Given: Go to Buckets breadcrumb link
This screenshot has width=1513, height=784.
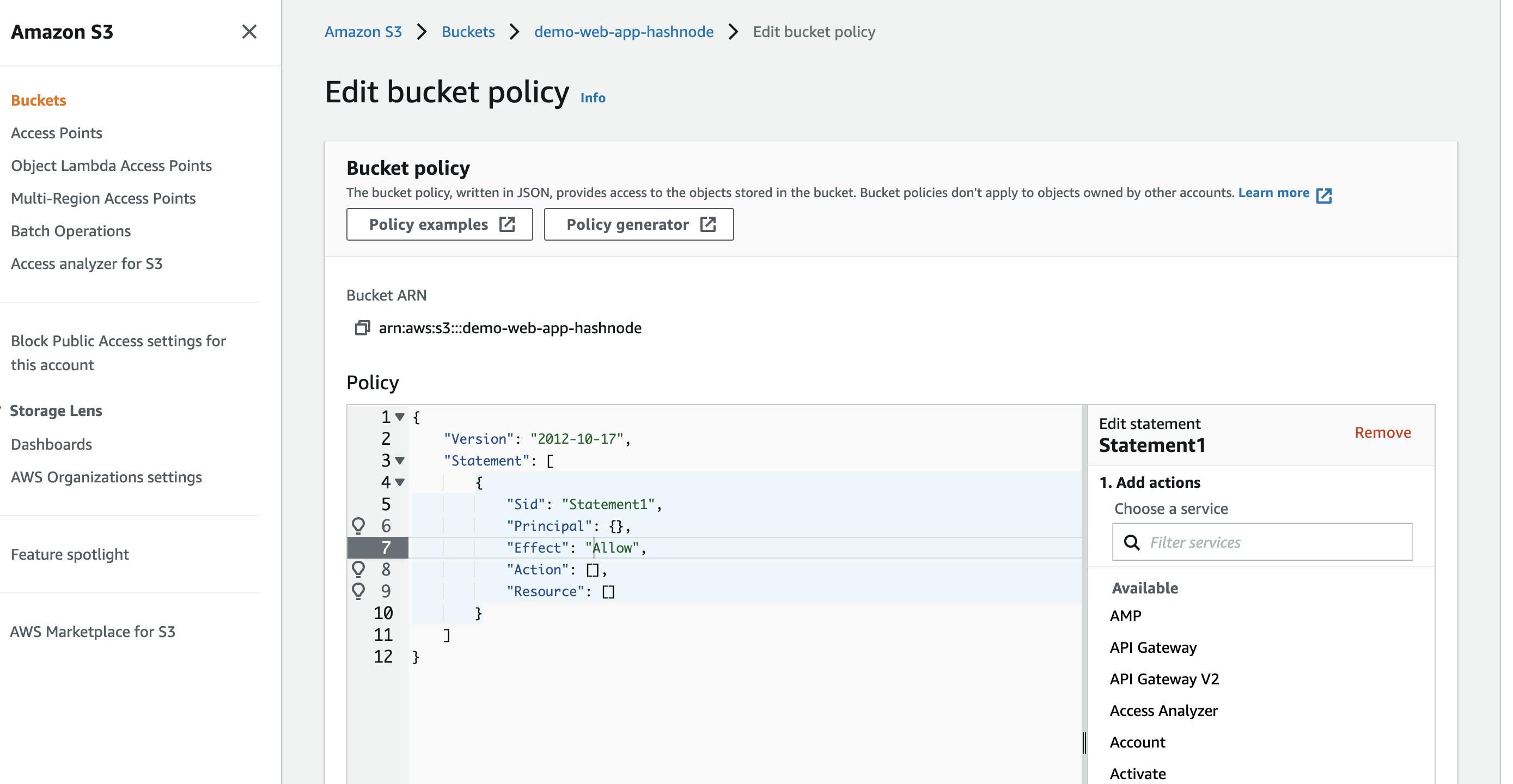Looking at the screenshot, I should click(x=468, y=32).
